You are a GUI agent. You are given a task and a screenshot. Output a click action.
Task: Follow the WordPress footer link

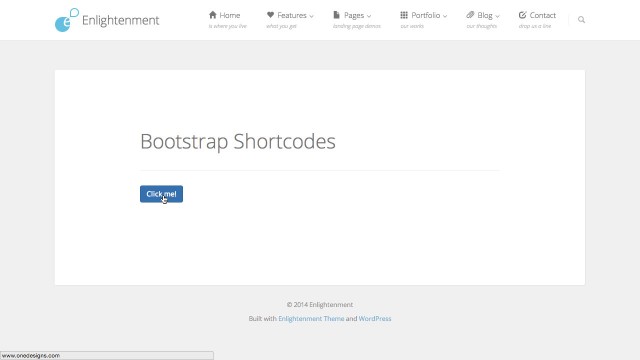375,318
